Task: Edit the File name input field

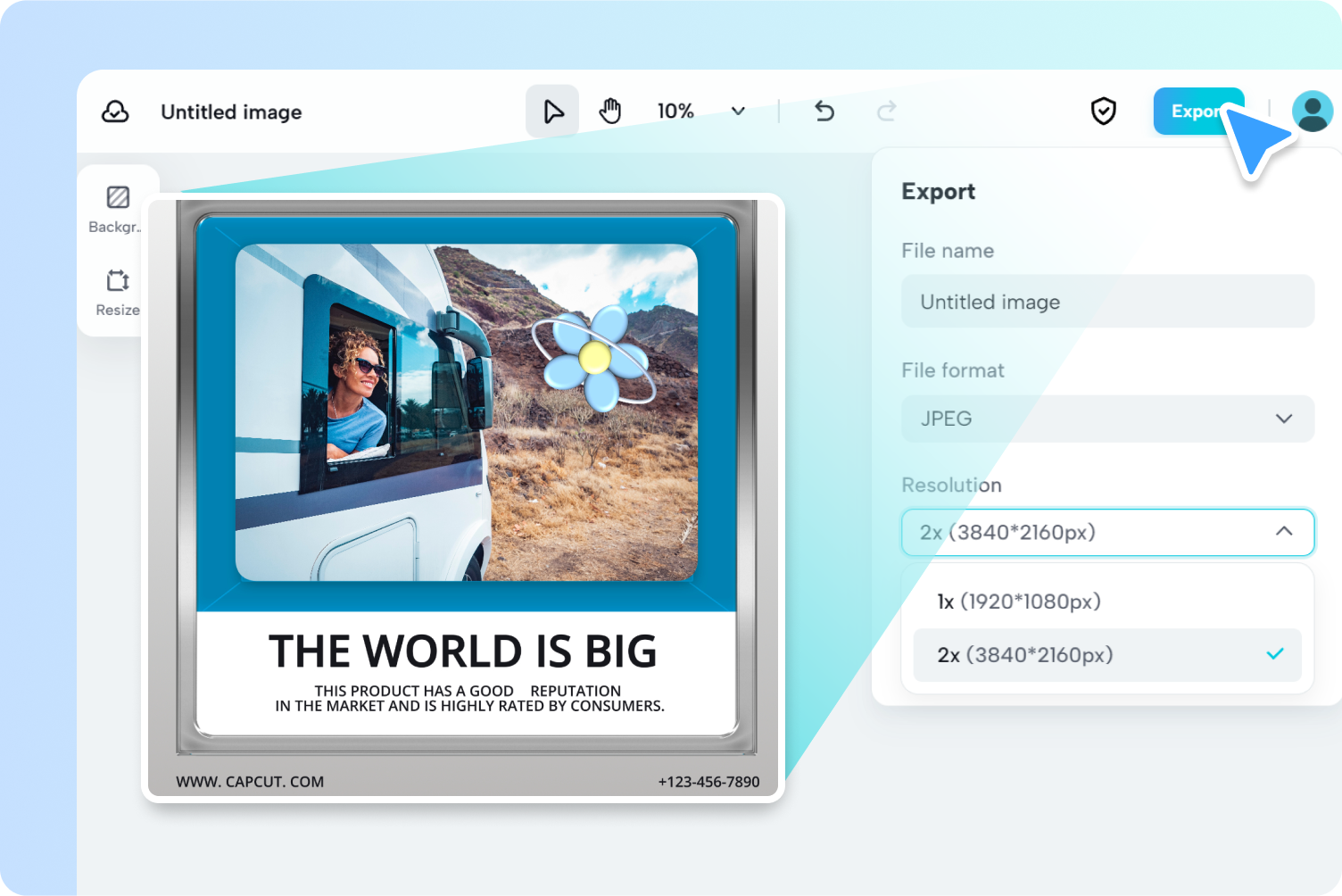Action: click(1107, 302)
